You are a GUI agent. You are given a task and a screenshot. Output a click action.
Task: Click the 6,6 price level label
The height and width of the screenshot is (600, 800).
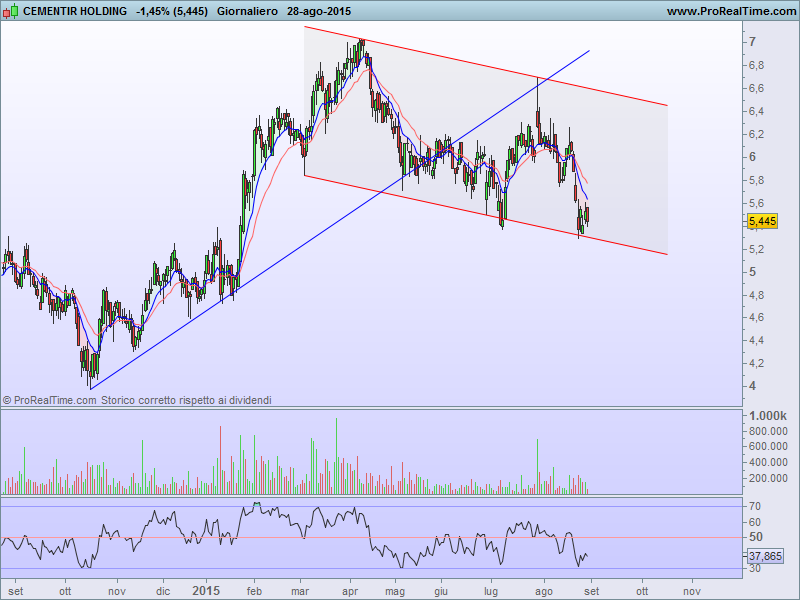[757, 88]
